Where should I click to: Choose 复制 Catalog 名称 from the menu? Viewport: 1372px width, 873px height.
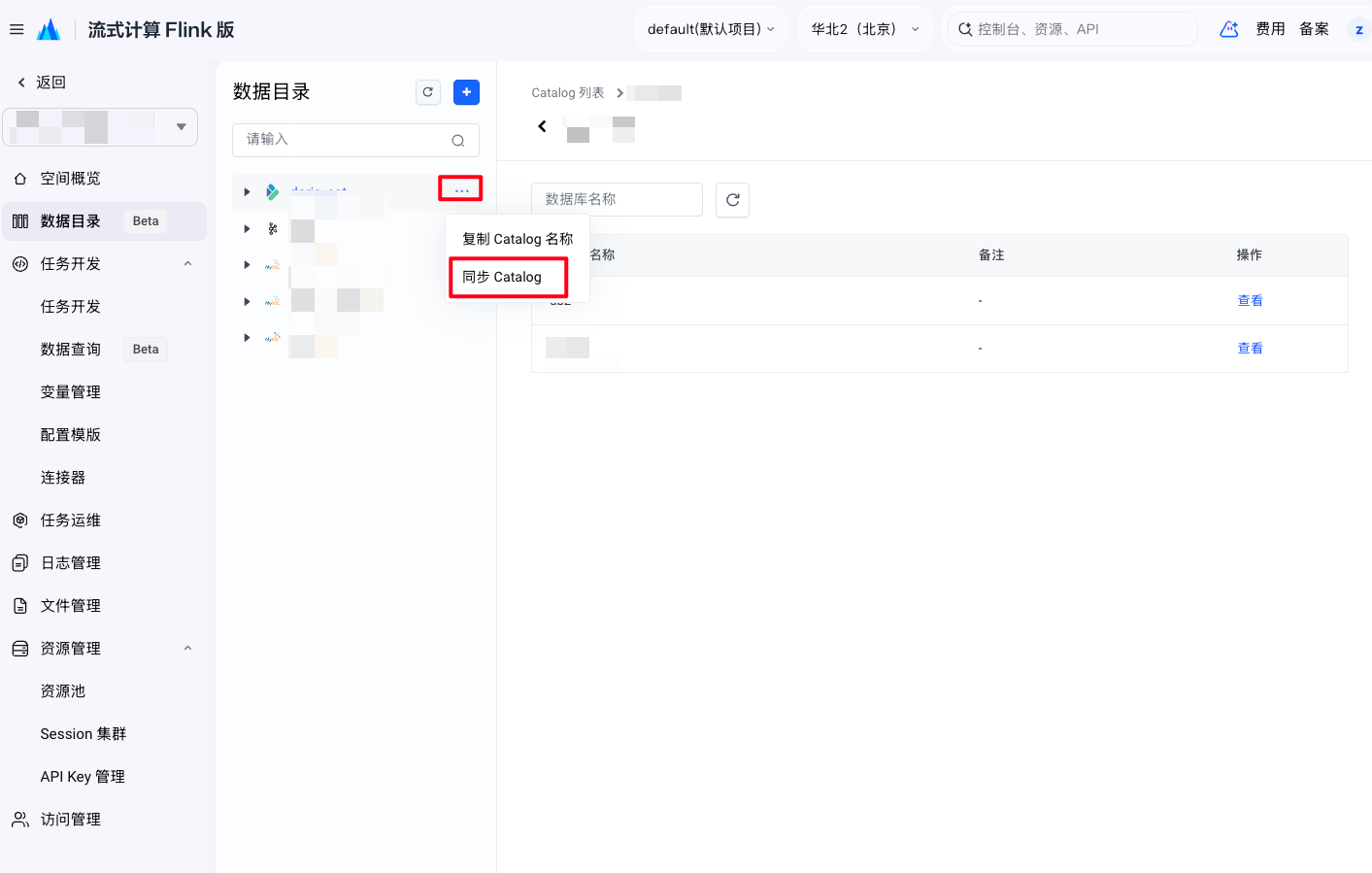click(518, 239)
